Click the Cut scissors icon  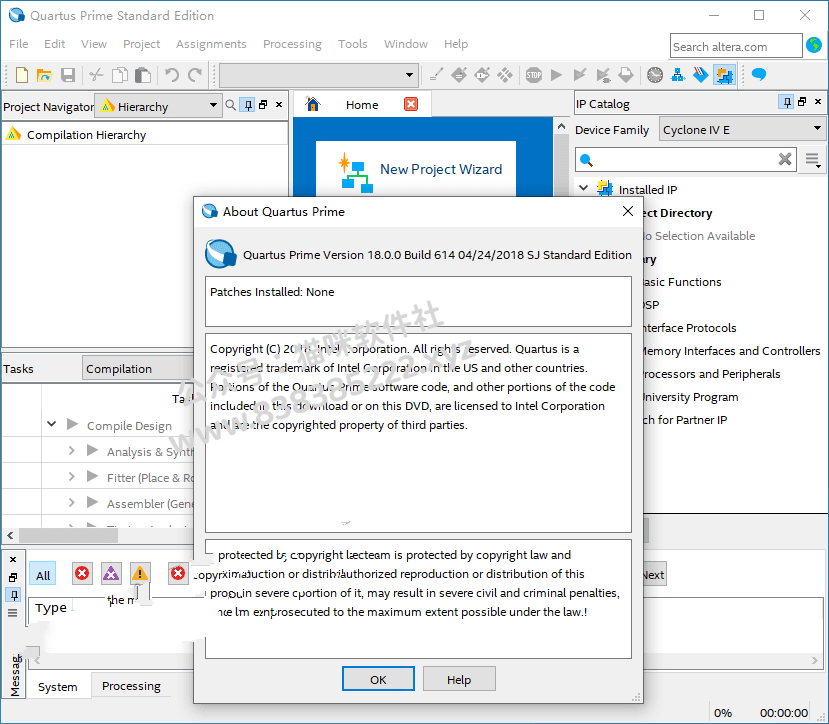coord(96,75)
